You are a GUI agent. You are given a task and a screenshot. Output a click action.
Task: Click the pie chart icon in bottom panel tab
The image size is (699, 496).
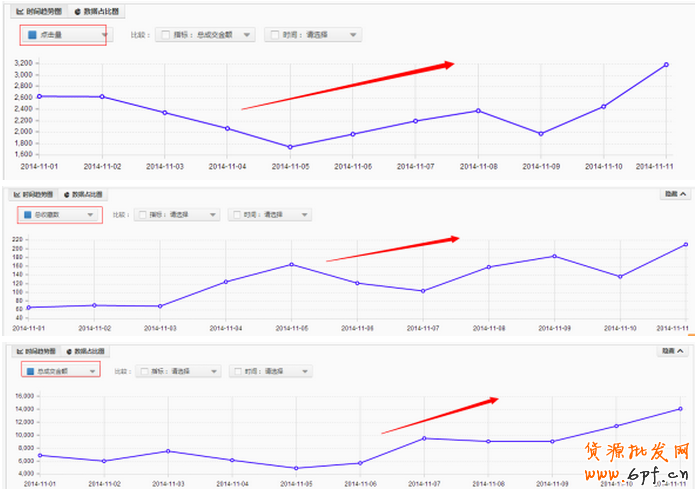[67, 352]
